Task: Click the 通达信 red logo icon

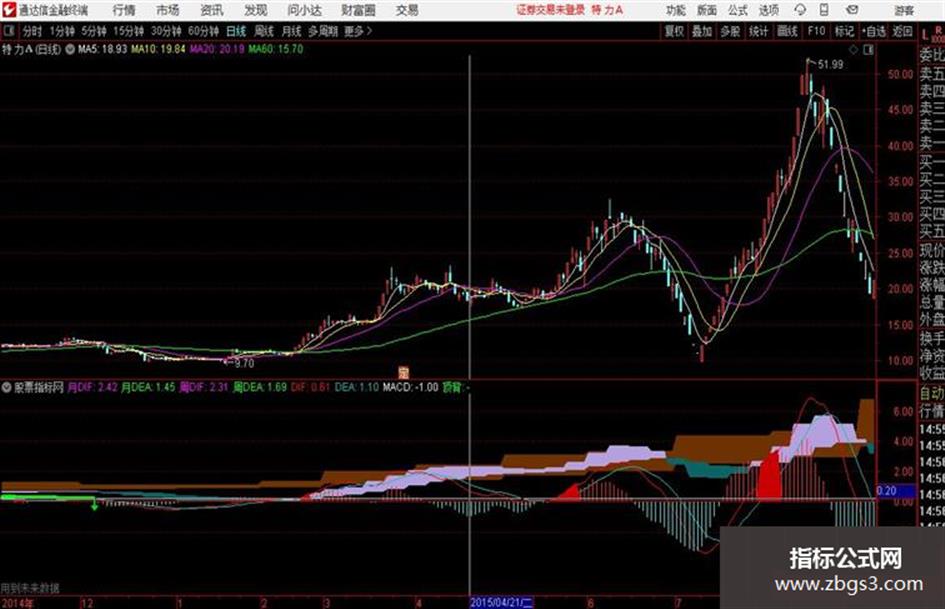Action: pos(9,10)
